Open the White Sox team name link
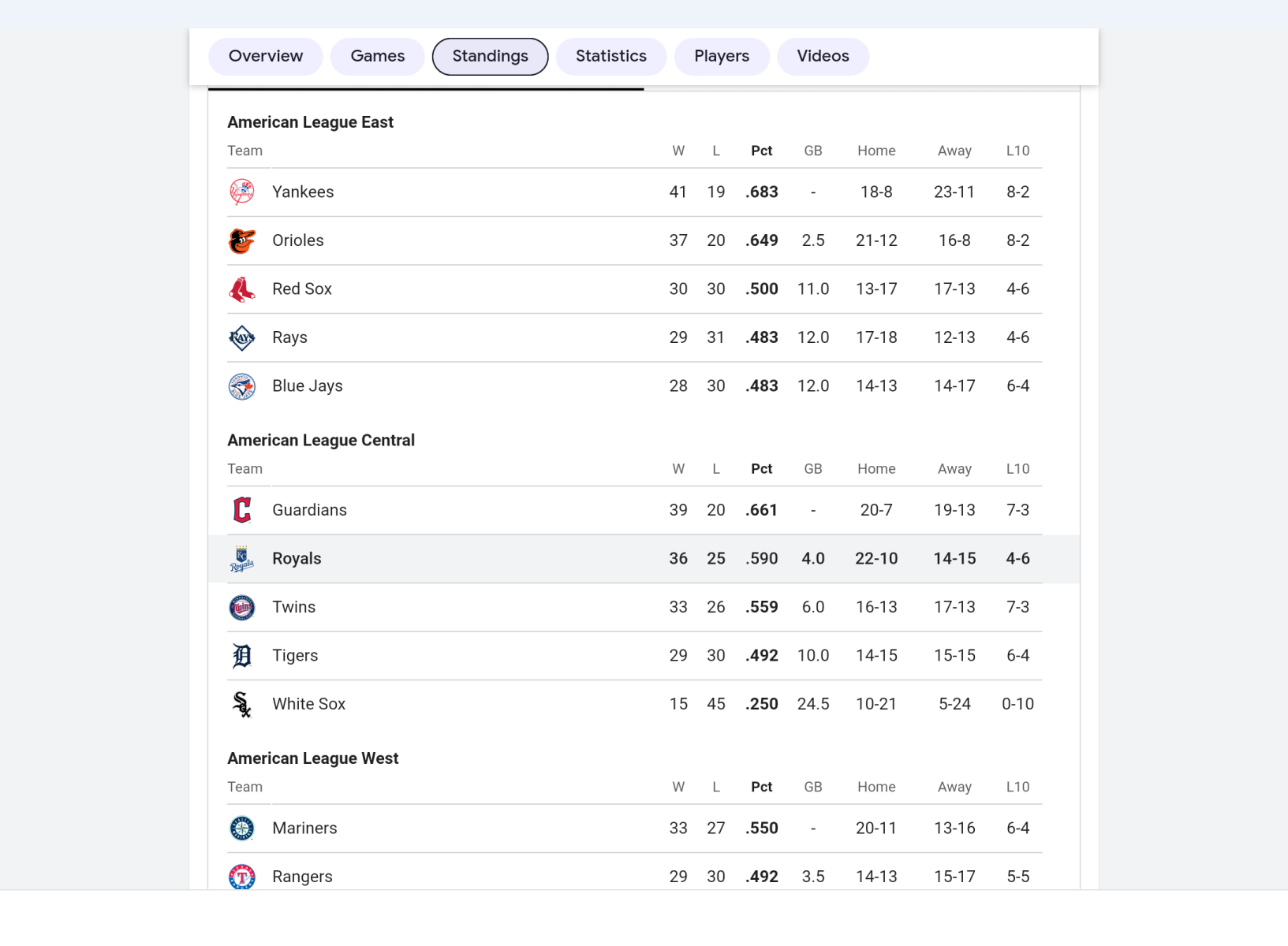 click(x=308, y=704)
